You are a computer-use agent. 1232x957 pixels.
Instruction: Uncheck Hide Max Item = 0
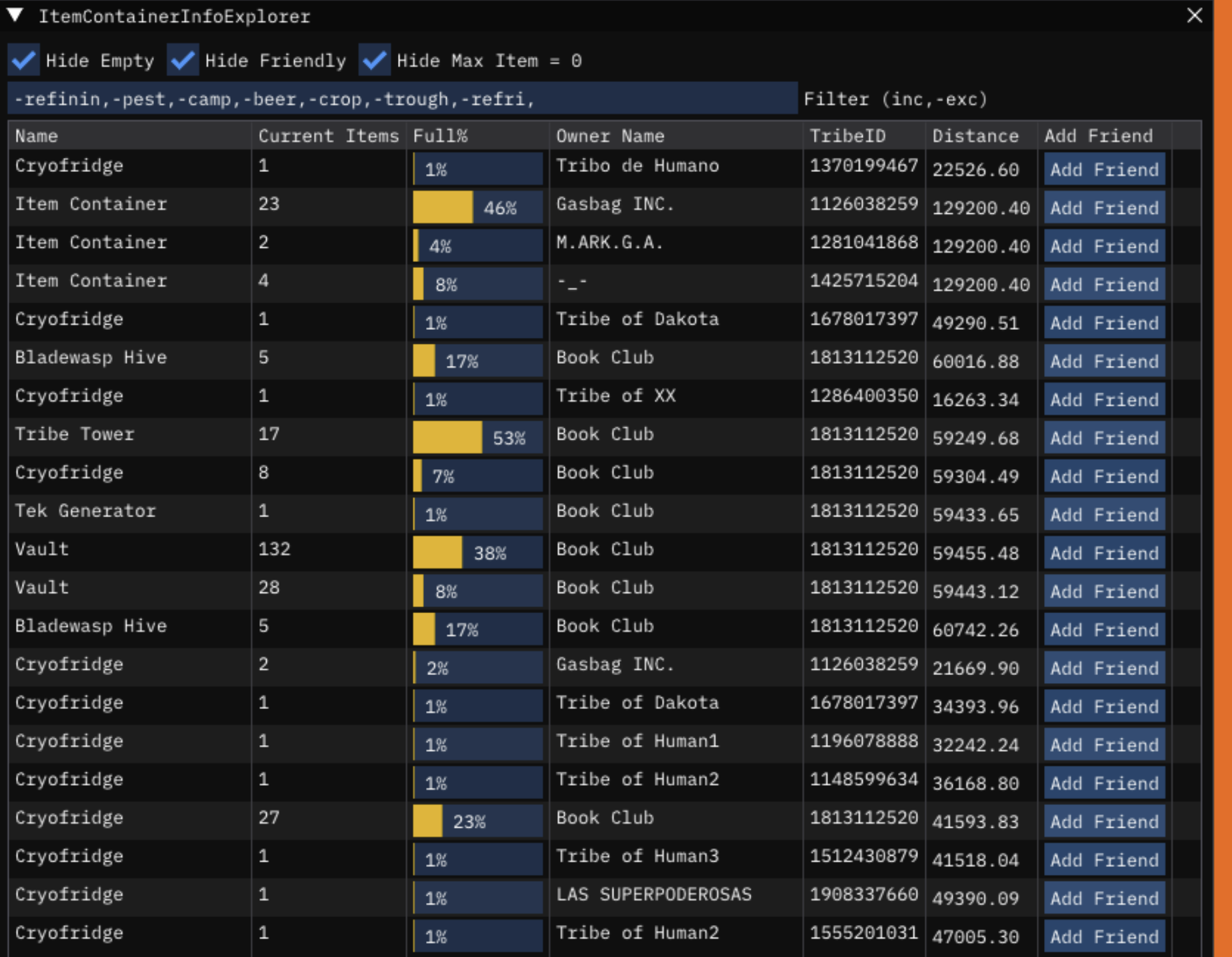pyautogui.click(x=375, y=61)
